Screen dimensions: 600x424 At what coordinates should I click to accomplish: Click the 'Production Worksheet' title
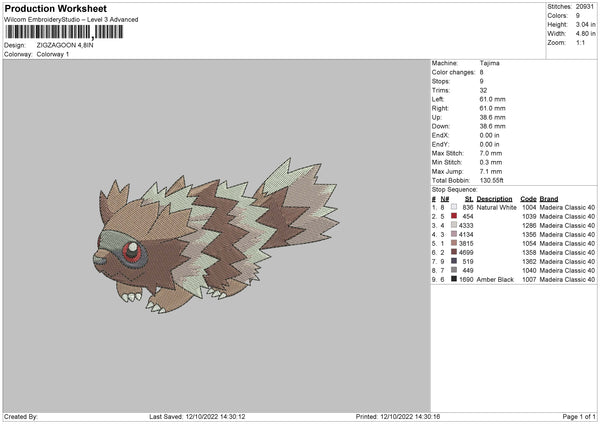coord(55,8)
